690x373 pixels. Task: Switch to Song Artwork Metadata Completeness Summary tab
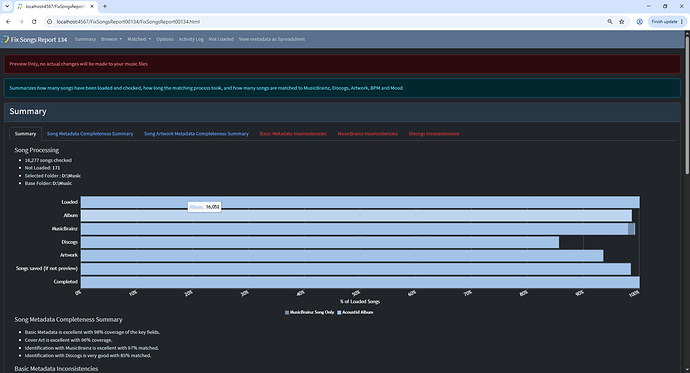tap(196, 134)
